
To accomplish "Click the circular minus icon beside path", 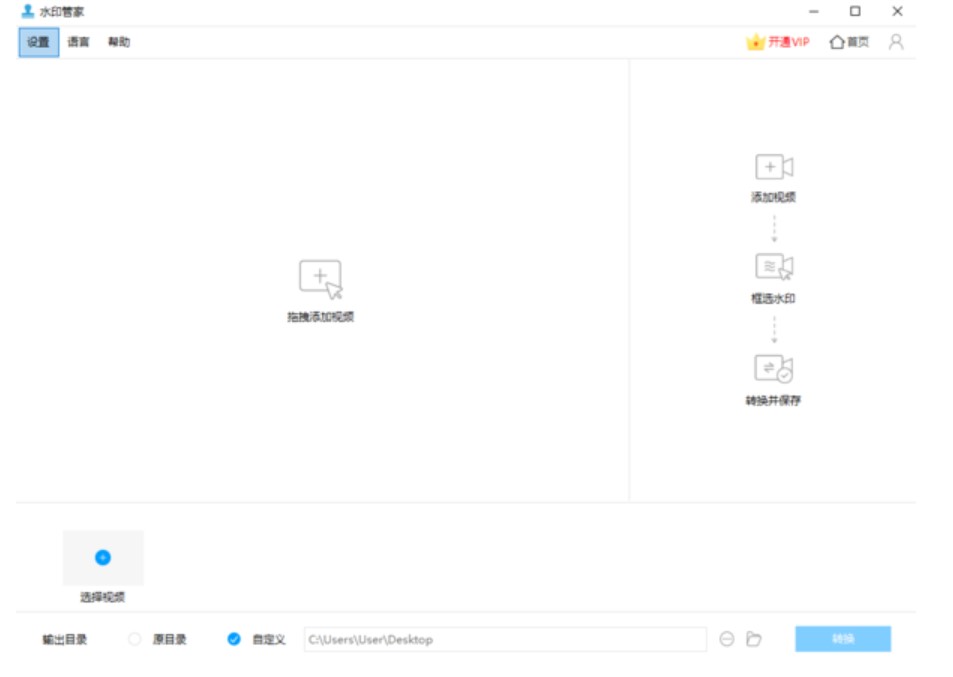I will pos(727,639).
